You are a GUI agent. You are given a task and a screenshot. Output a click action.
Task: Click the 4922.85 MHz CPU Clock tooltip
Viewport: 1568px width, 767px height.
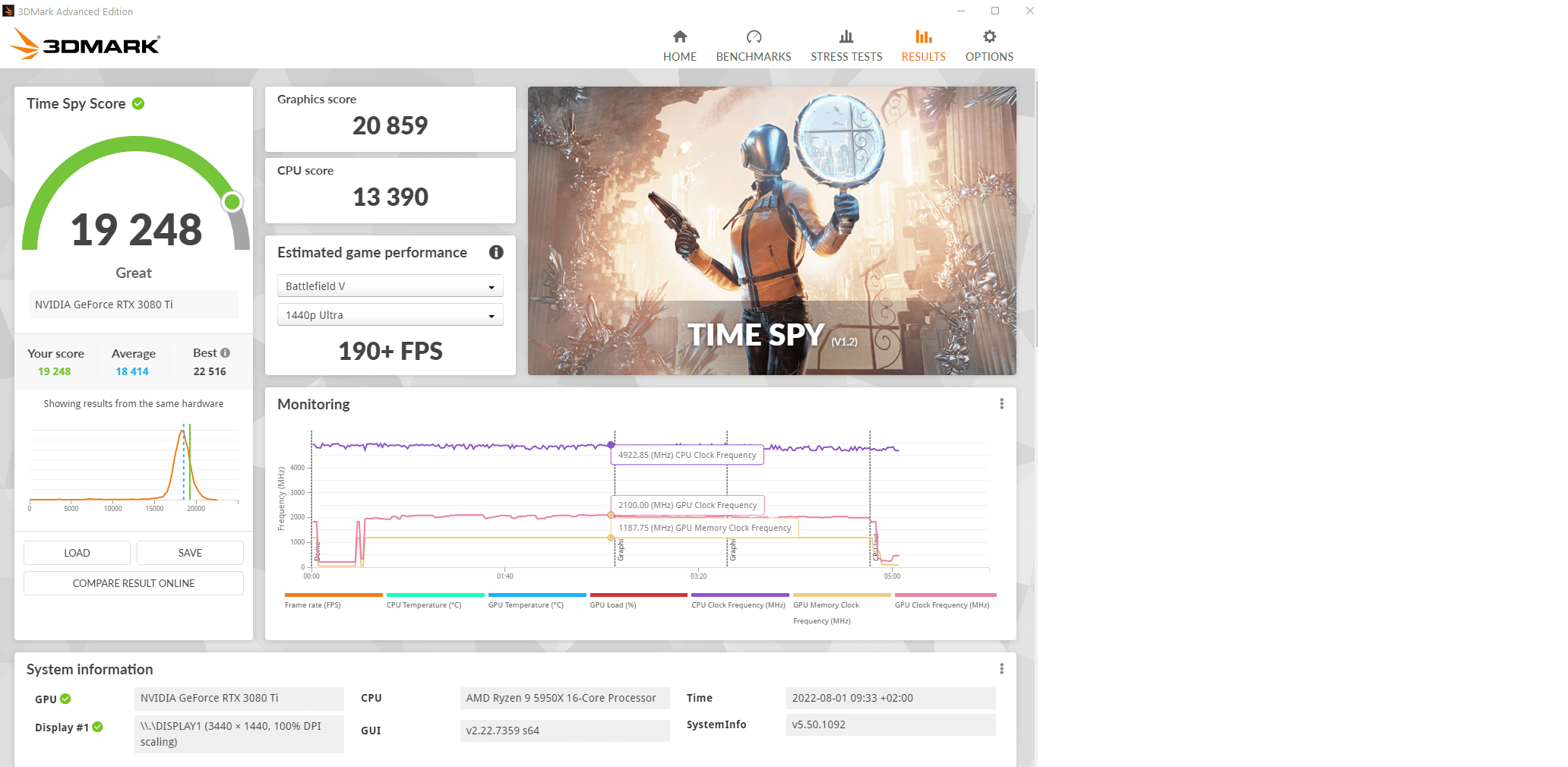688,455
